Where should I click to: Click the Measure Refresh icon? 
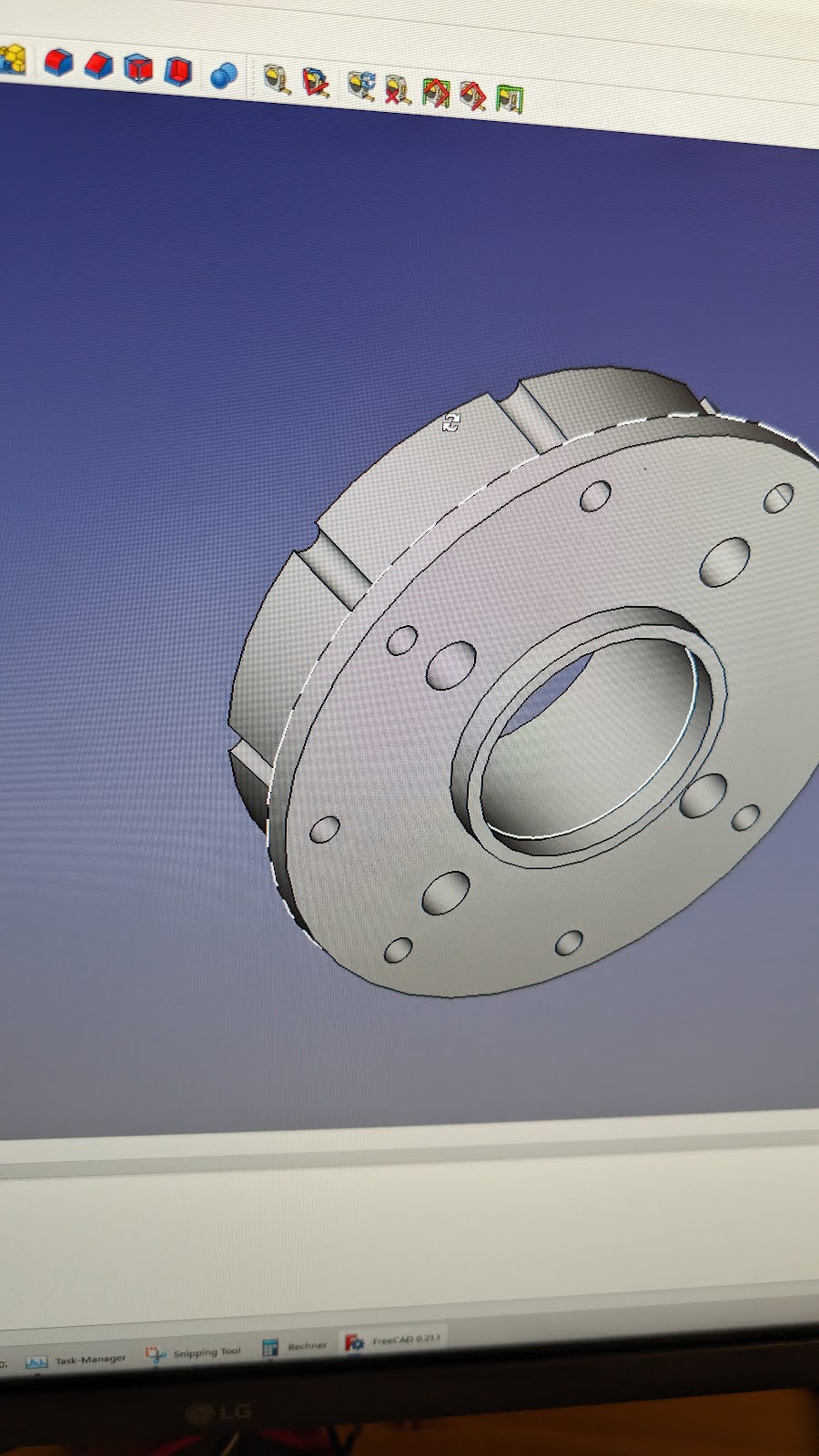(x=361, y=86)
